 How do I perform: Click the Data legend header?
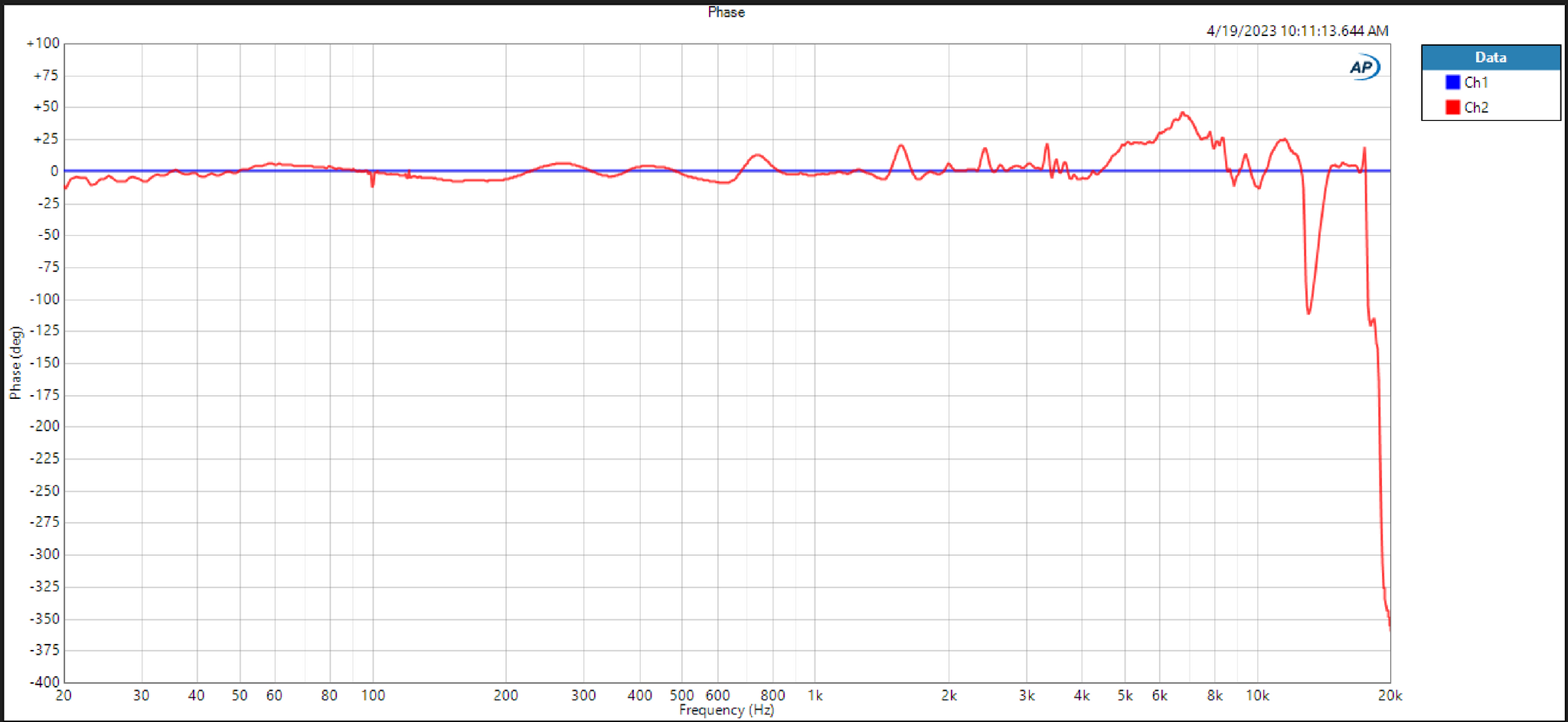(1491, 57)
